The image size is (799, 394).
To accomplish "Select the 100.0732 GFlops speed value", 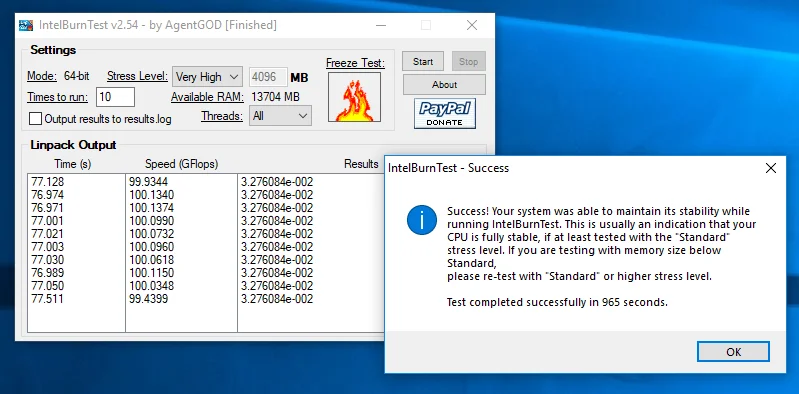I will pos(151,234).
